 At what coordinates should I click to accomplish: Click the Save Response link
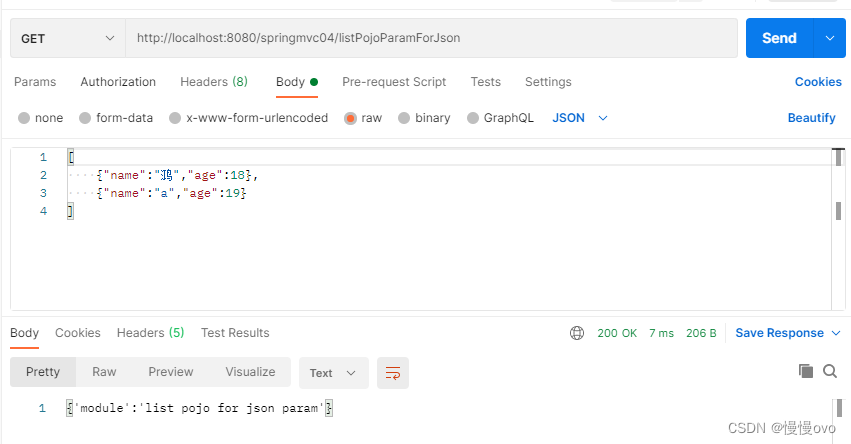[x=779, y=333]
